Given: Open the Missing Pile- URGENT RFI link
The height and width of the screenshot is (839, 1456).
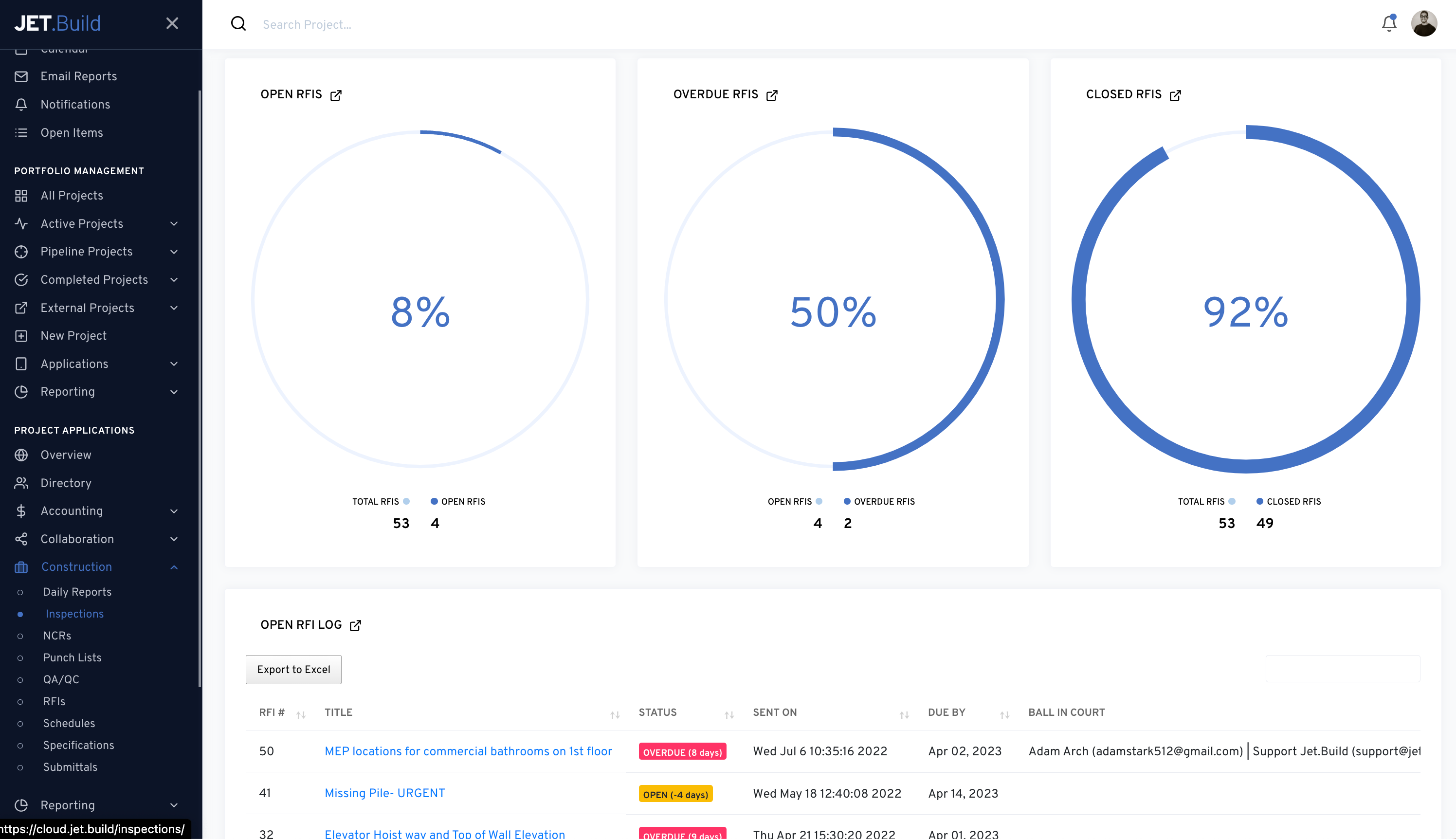Looking at the screenshot, I should tap(384, 793).
